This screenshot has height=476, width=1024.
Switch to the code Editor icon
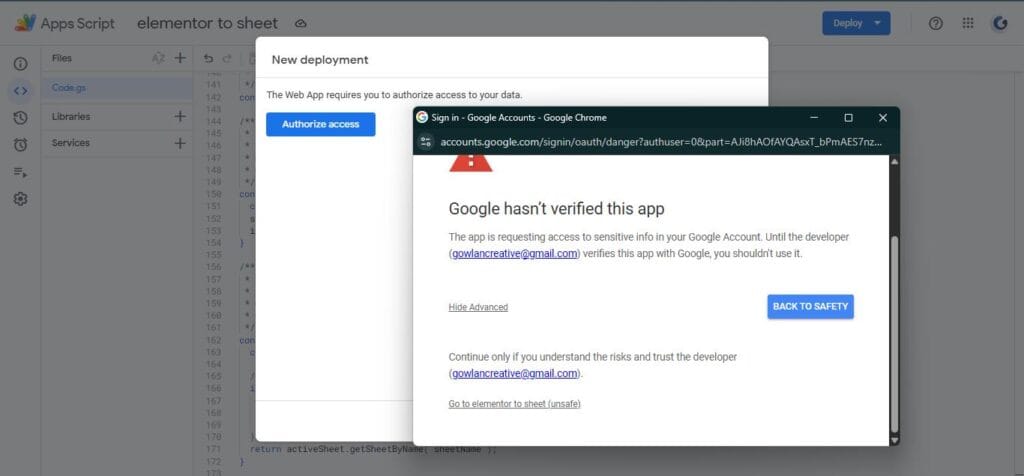click(x=20, y=91)
